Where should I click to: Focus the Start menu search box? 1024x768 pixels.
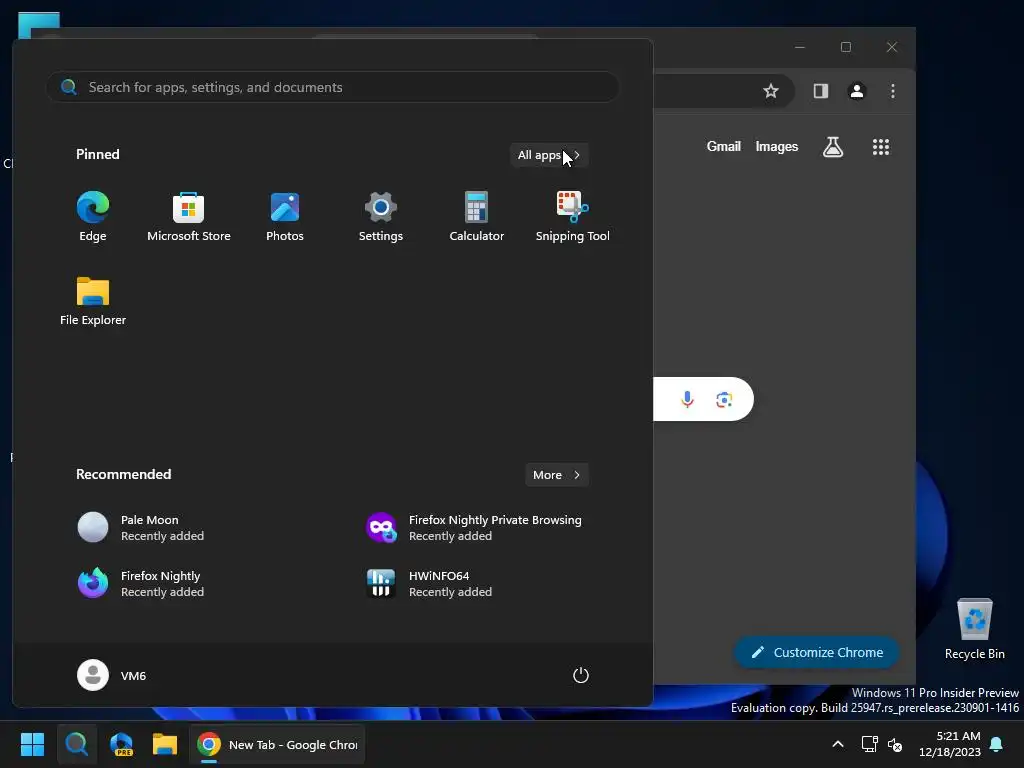332,87
